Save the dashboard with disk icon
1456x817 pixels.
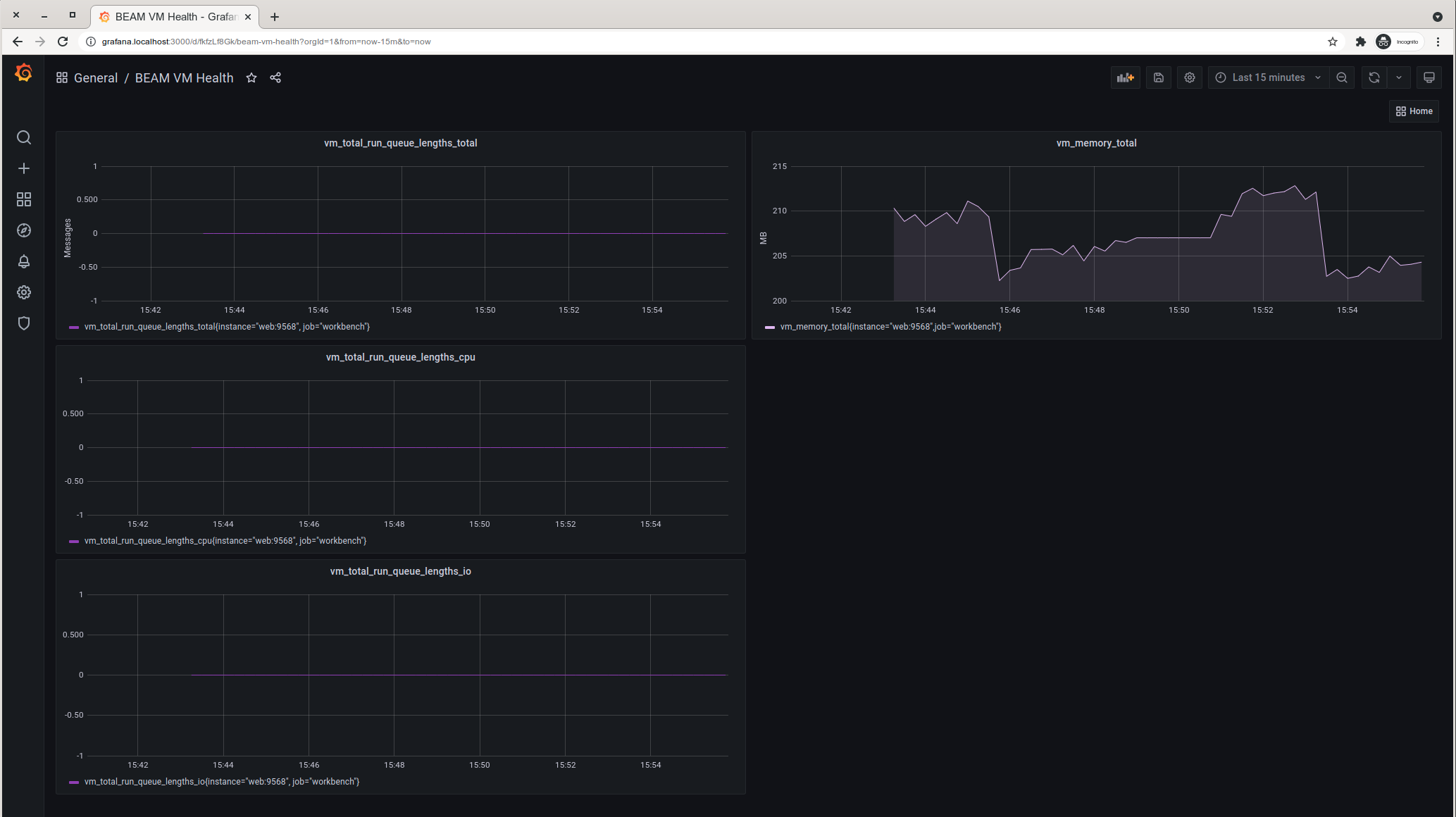coord(1159,77)
